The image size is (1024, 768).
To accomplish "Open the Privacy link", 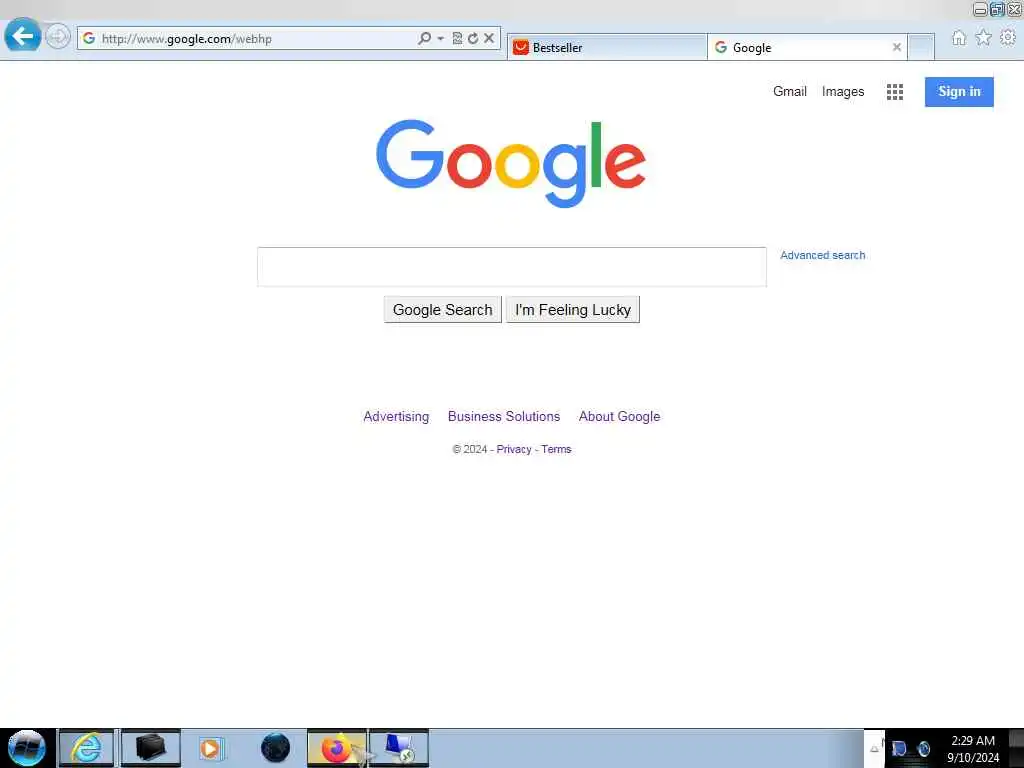I will coord(513,449).
